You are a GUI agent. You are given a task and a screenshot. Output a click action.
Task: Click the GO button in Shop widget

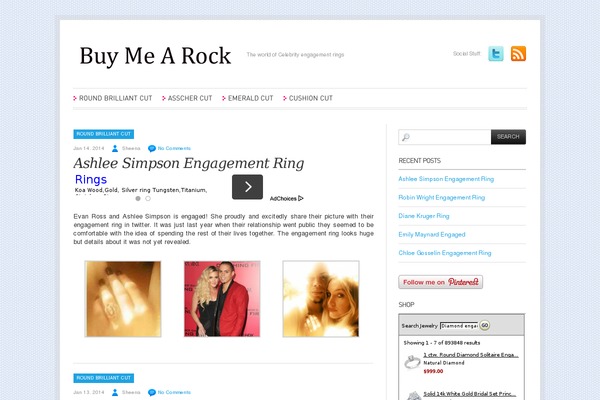coord(485,325)
